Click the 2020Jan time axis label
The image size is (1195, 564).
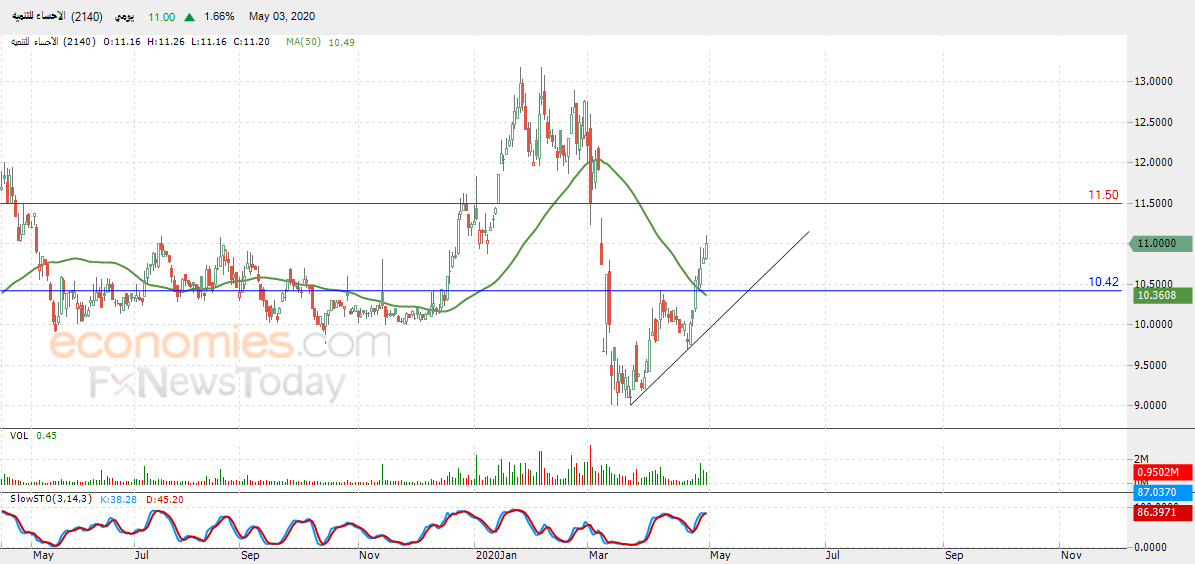pos(496,556)
